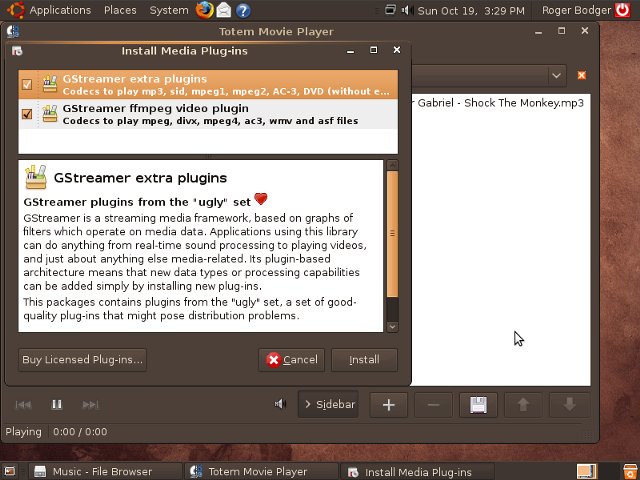Click the system volume icon in the top panel
Image resolution: width=640 pixels, height=480 pixels.
pyautogui.click(x=407, y=10)
